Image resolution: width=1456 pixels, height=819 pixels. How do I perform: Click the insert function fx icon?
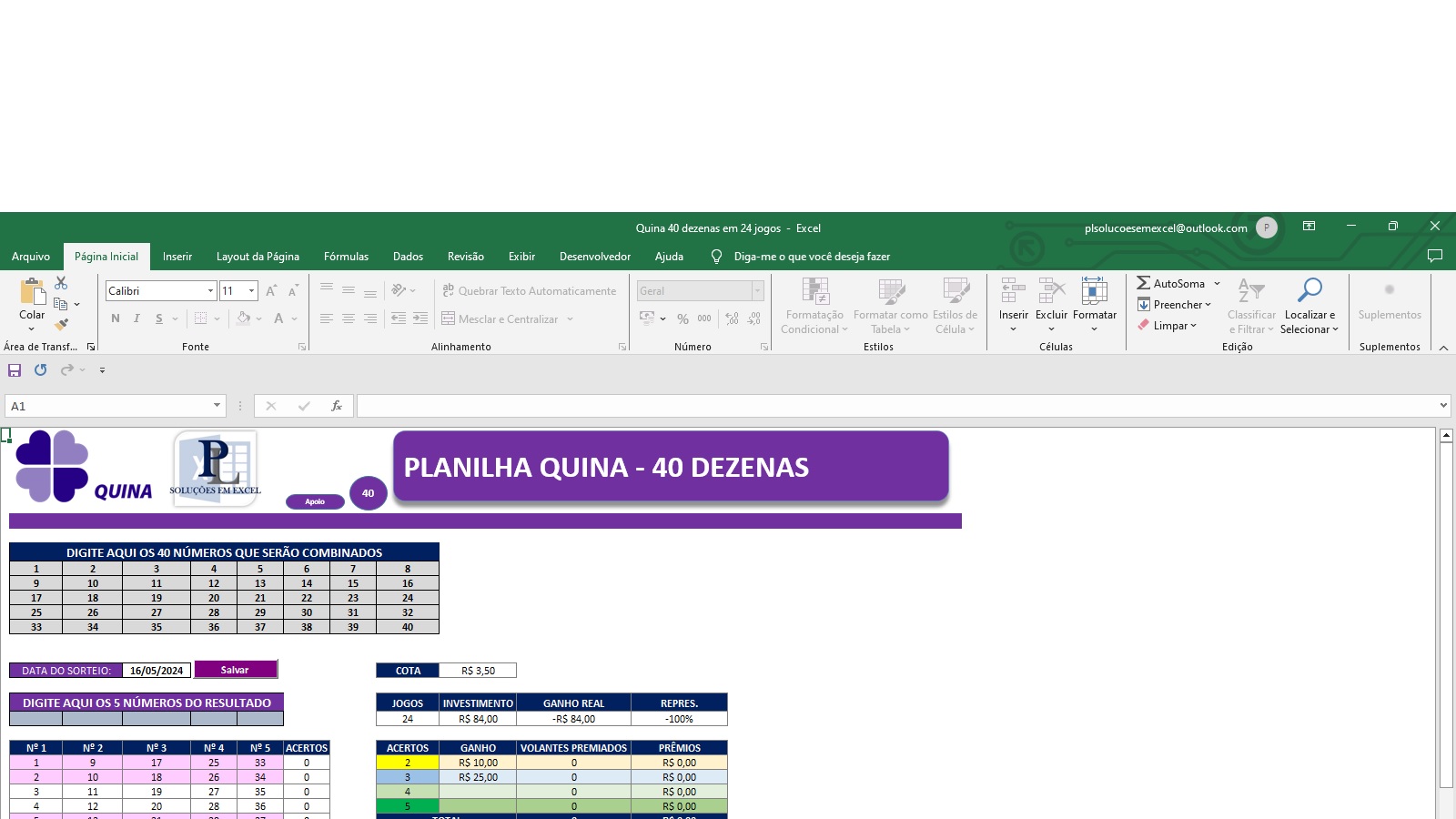point(337,406)
